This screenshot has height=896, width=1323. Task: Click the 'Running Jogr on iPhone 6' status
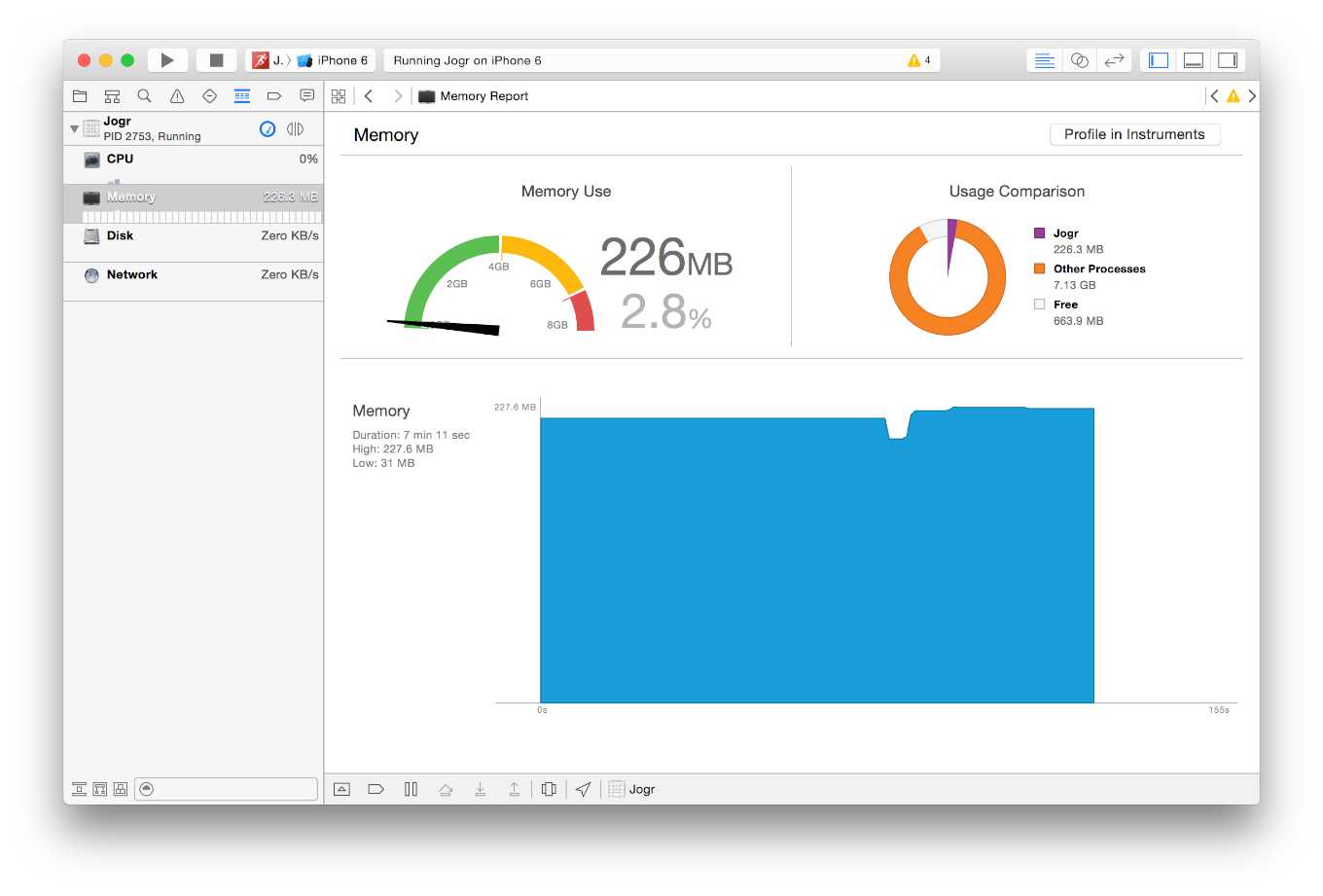pyautogui.click(x=467, y=60)
